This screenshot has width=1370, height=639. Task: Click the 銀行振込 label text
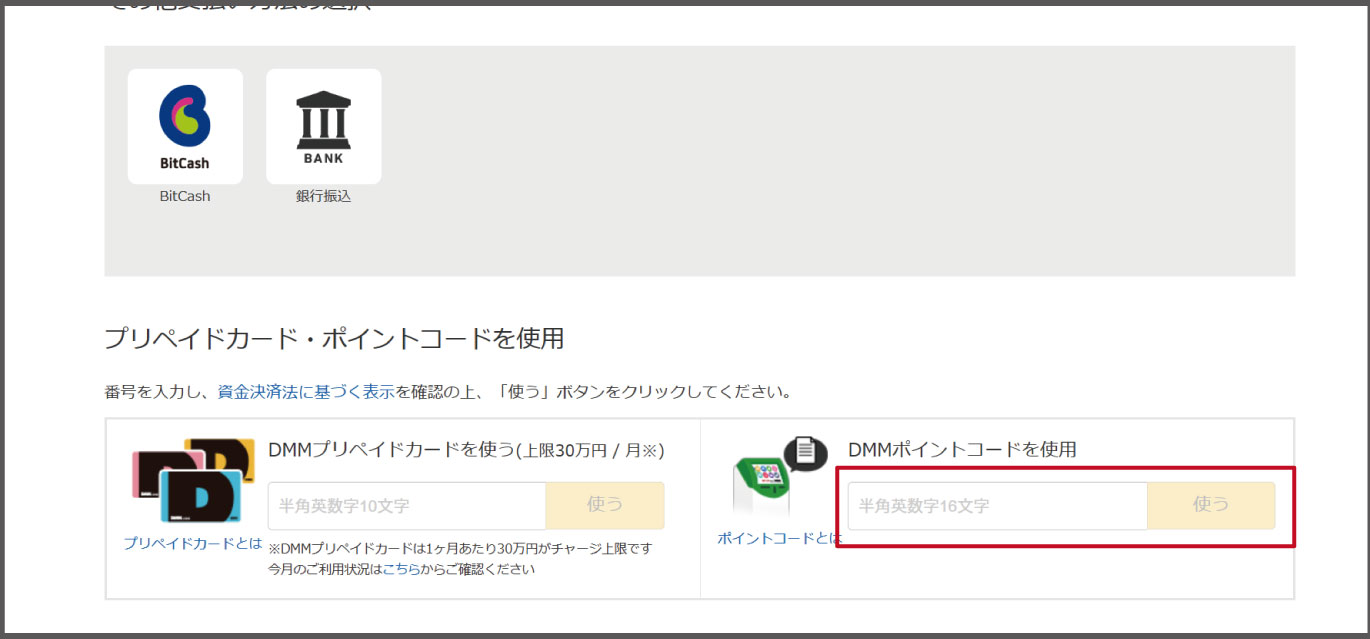[322, 196]
